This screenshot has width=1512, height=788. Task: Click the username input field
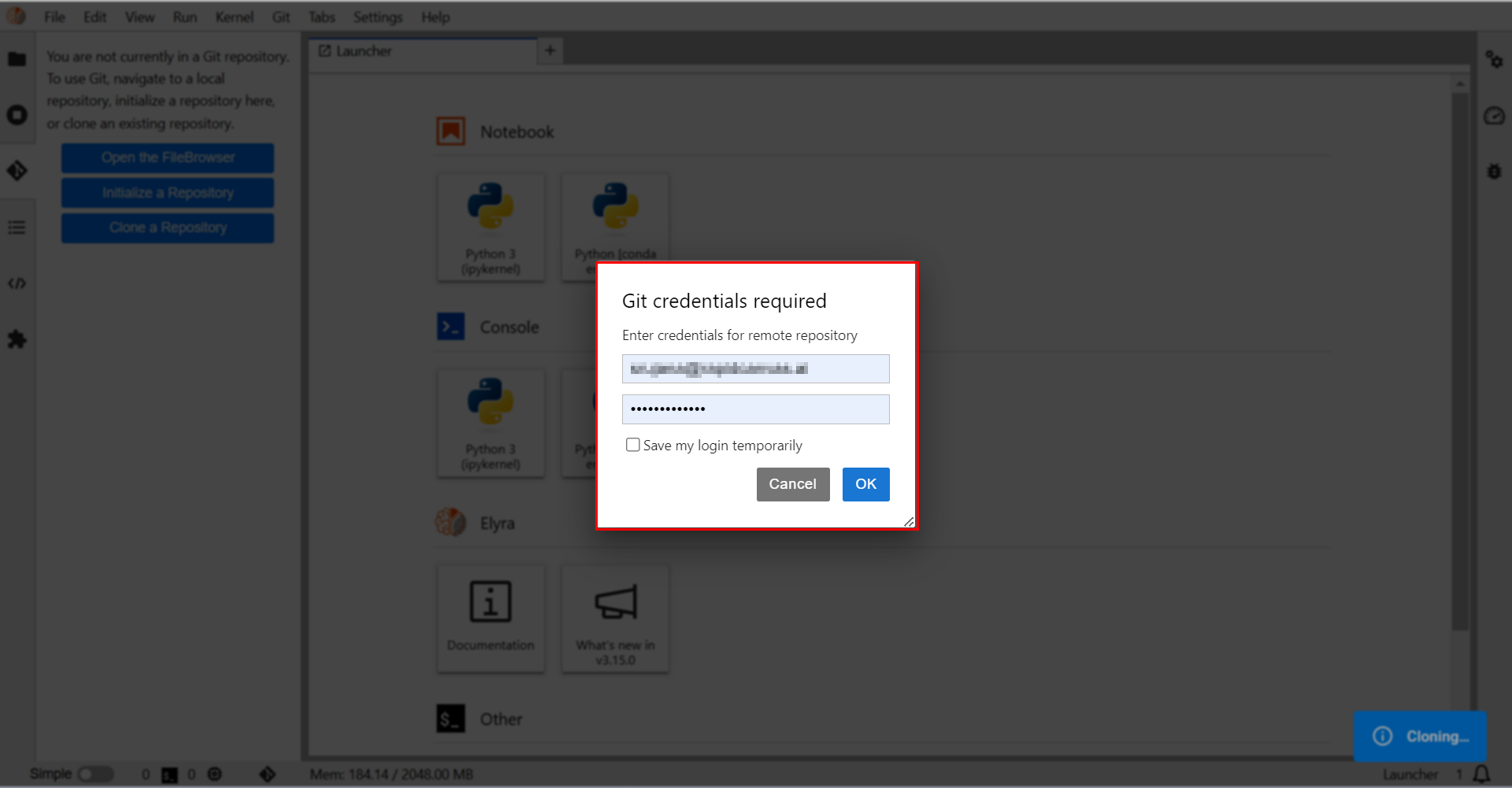point(755,368)
